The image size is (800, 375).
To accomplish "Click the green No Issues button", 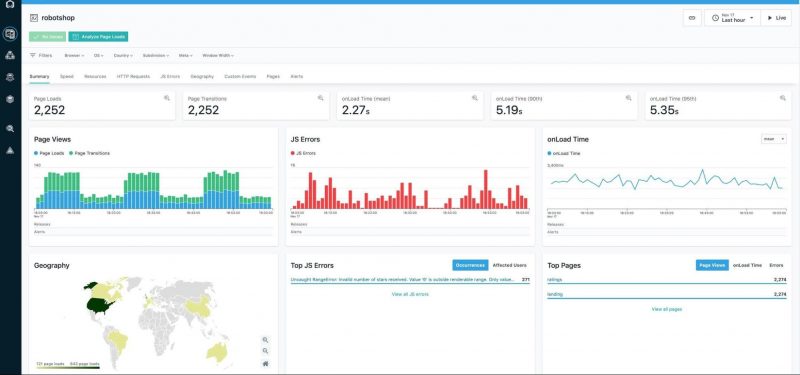I will coord(47,37).
